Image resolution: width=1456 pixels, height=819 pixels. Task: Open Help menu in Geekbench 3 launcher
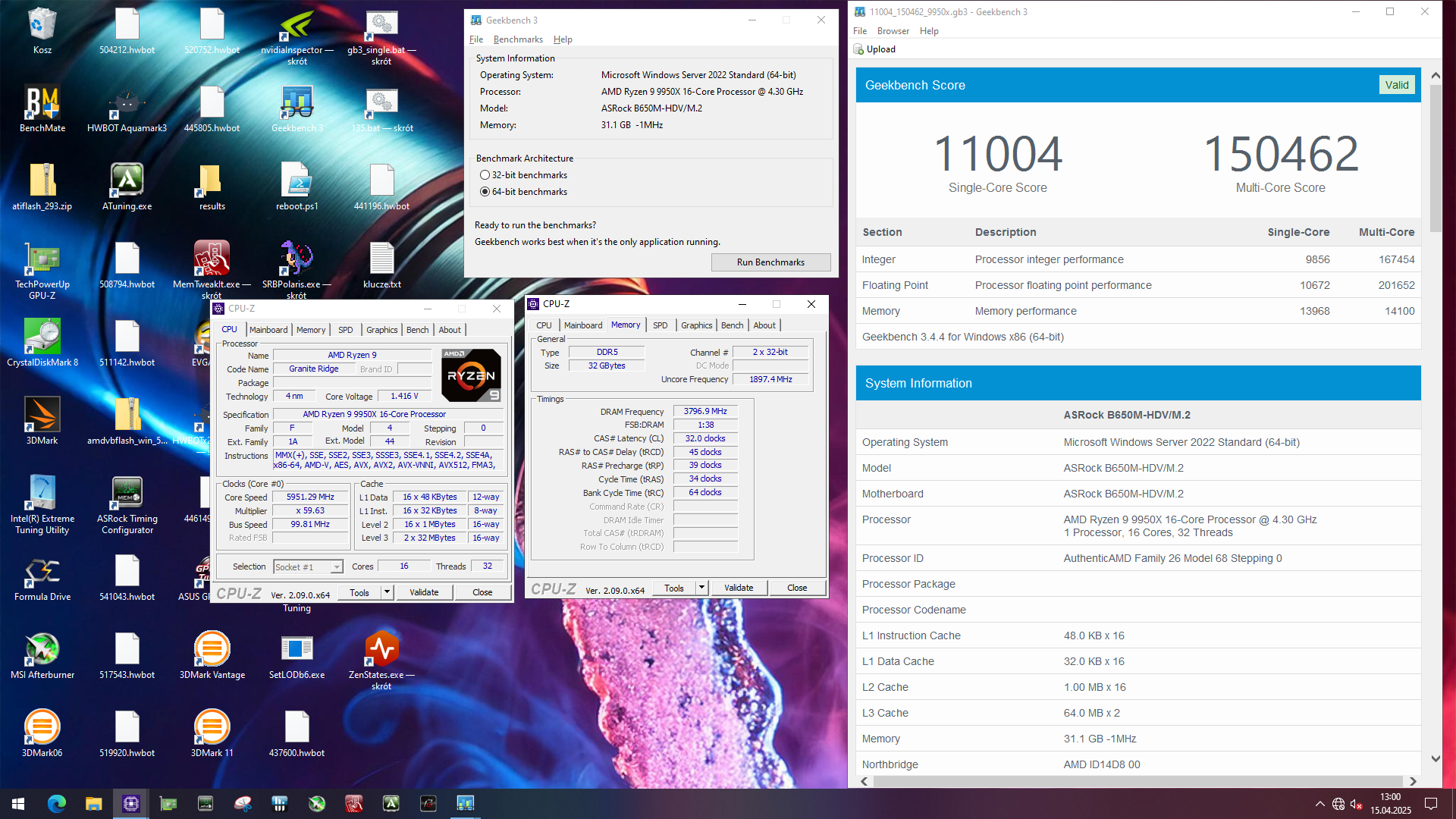click(x=563, y=39)
